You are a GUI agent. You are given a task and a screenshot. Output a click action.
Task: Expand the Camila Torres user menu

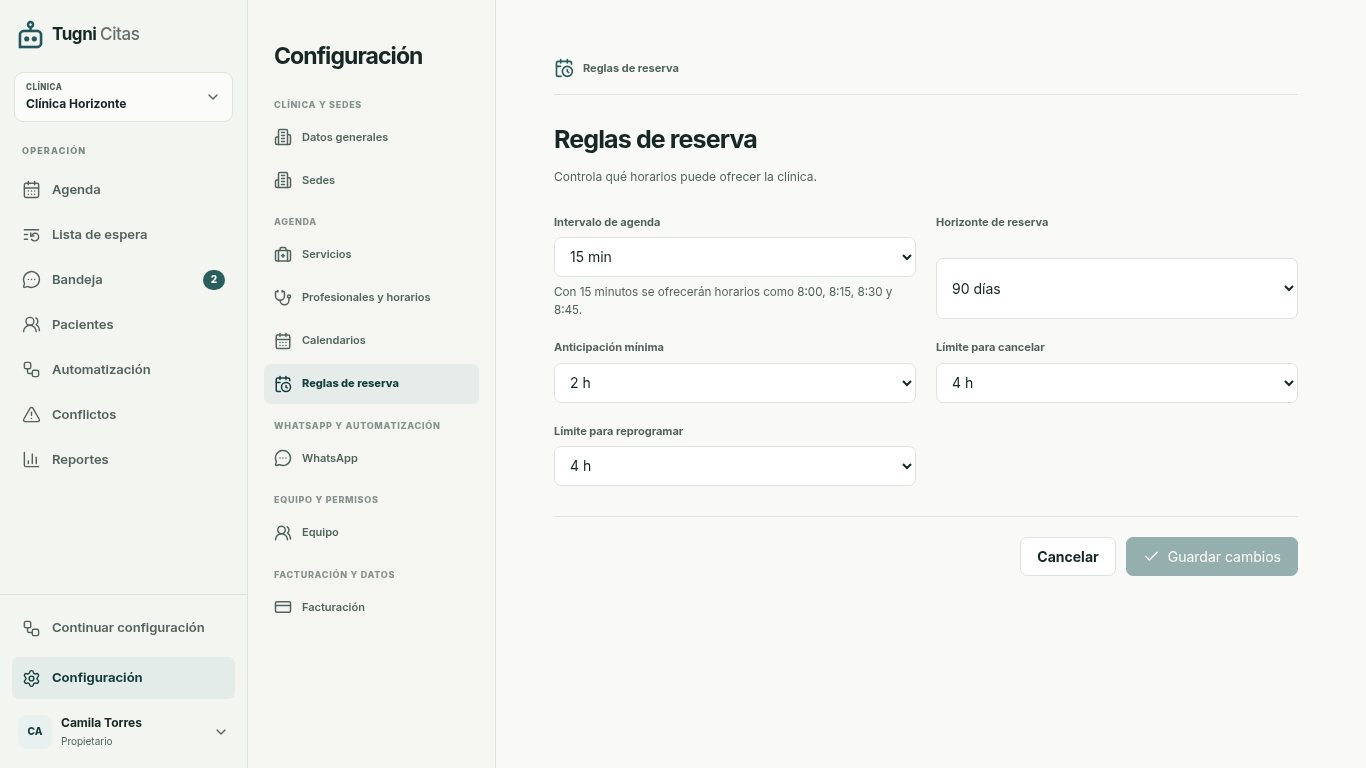click(x=123, y=732)
